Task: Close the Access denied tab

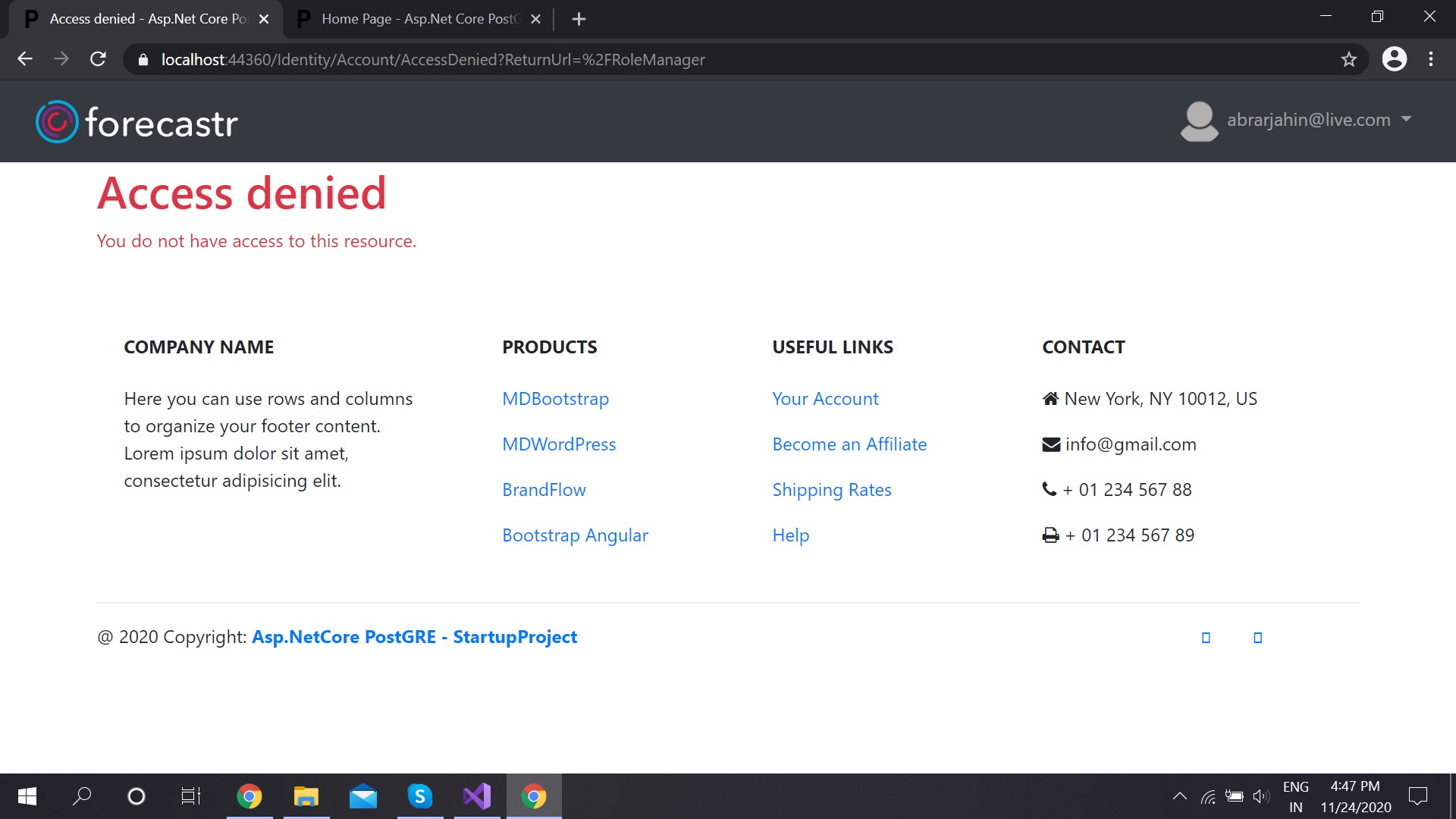Action: click(264, 19)
